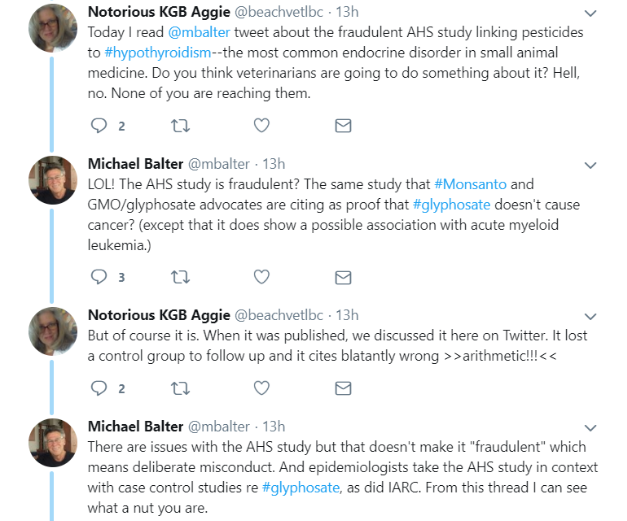The image size is (627, 521).
Task: Open caret menu on Balter's last tweet
Action: [x=591, y=427]
